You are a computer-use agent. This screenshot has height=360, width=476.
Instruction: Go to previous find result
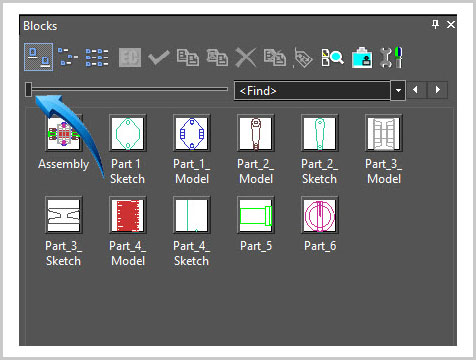point(415,90)
